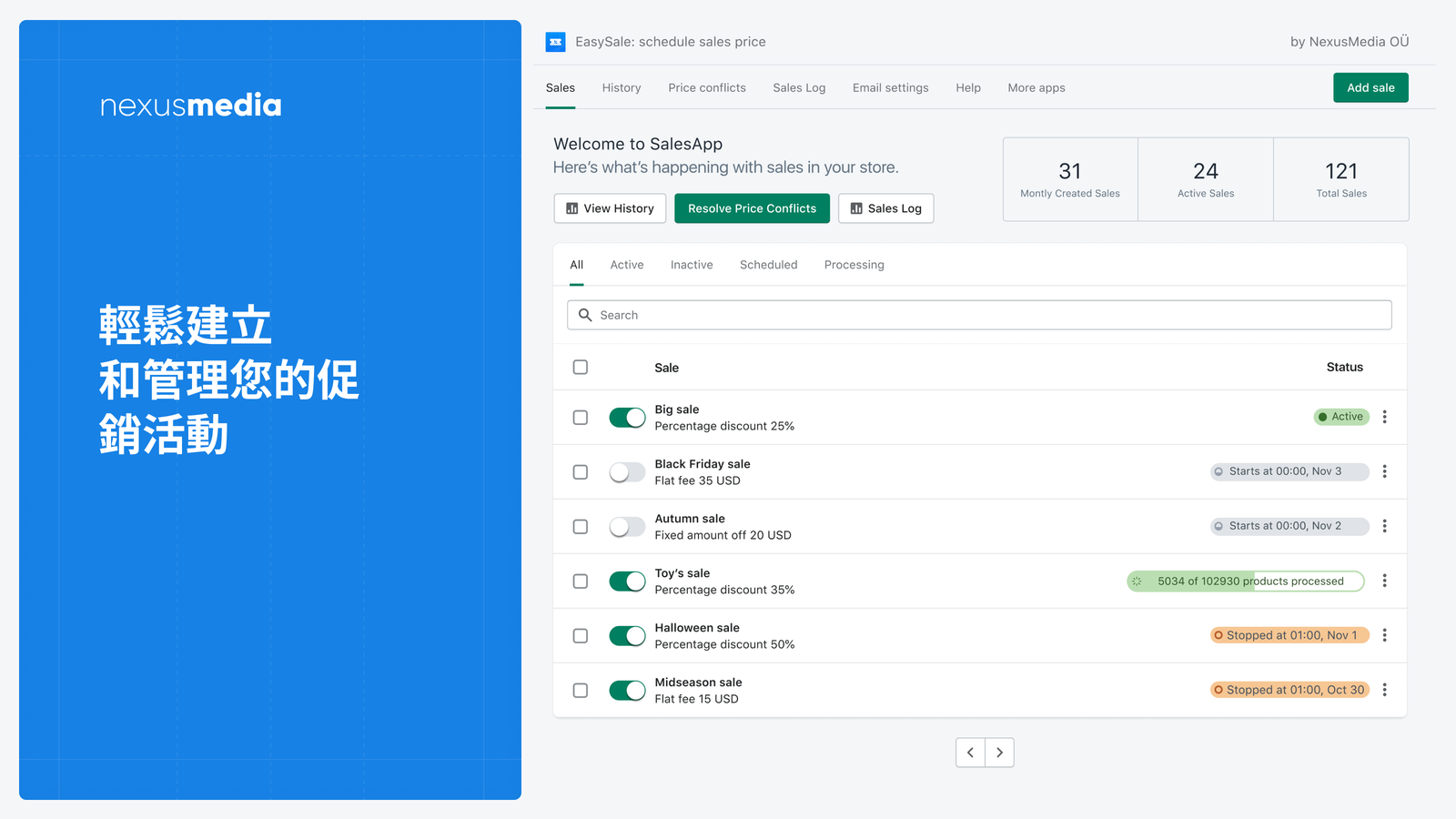The width and height of the screenshot is (1456, 819).
Task: Click the Status column header
Action: click(x=1344, y=368)
